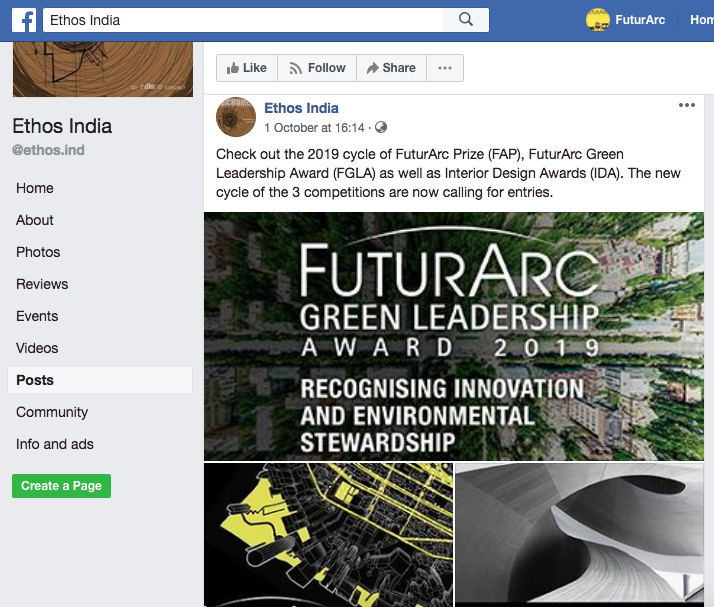Click the Ethos India page title
Viewport: 714px width, 607px height.
coord(62,126)
